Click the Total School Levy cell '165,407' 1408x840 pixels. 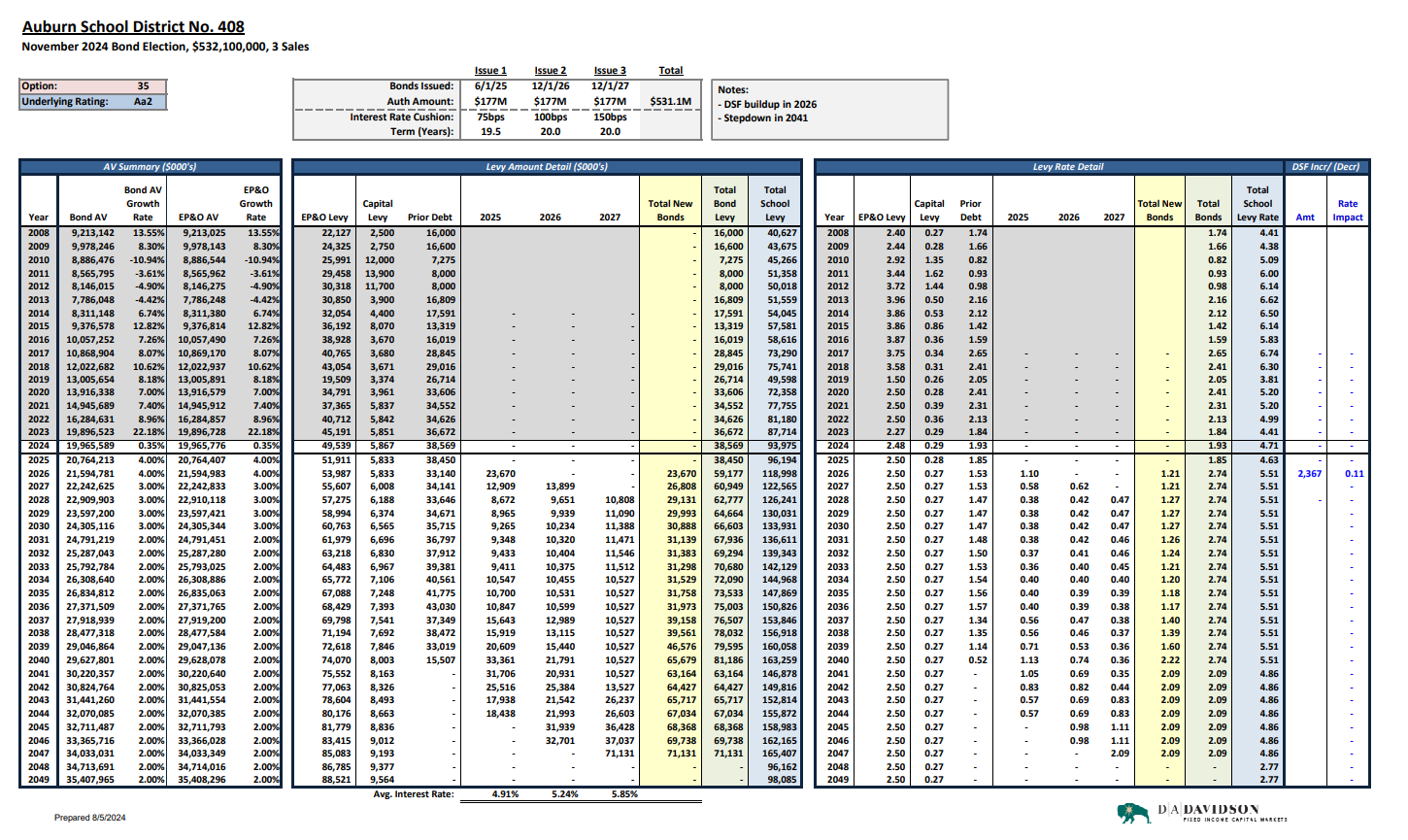click(779, 754)
